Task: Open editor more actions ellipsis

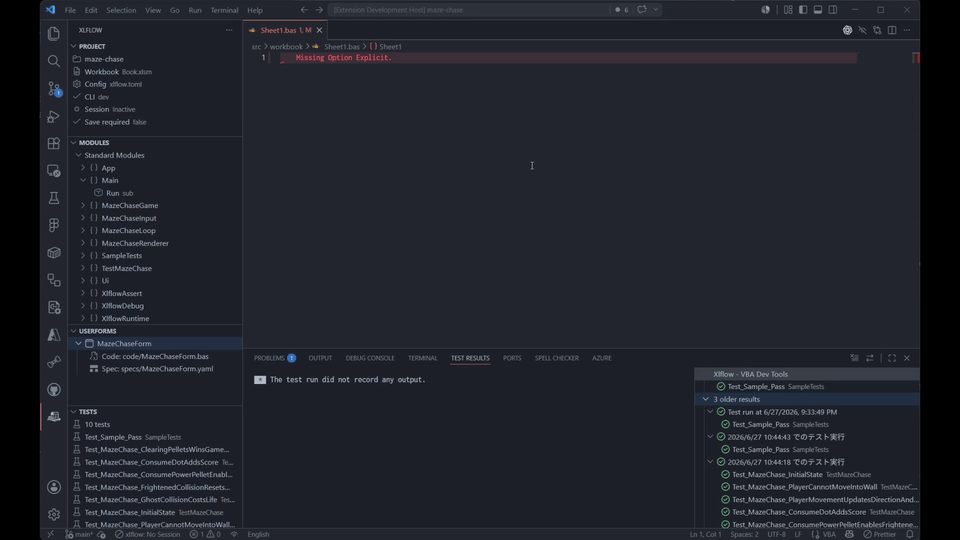Action: point(907,30)
